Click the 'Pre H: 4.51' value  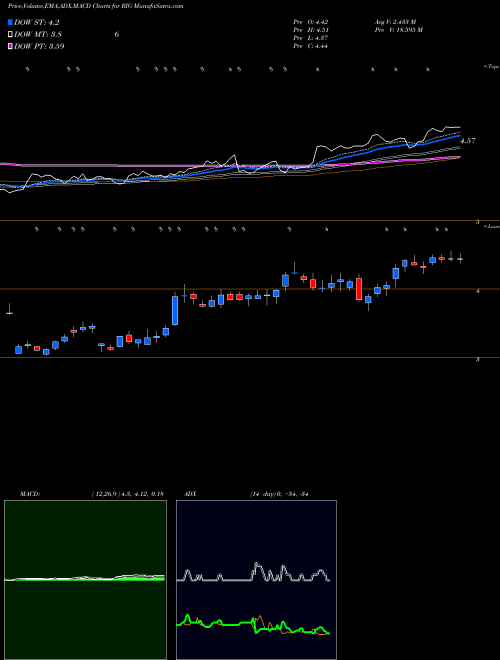(311, 30)
